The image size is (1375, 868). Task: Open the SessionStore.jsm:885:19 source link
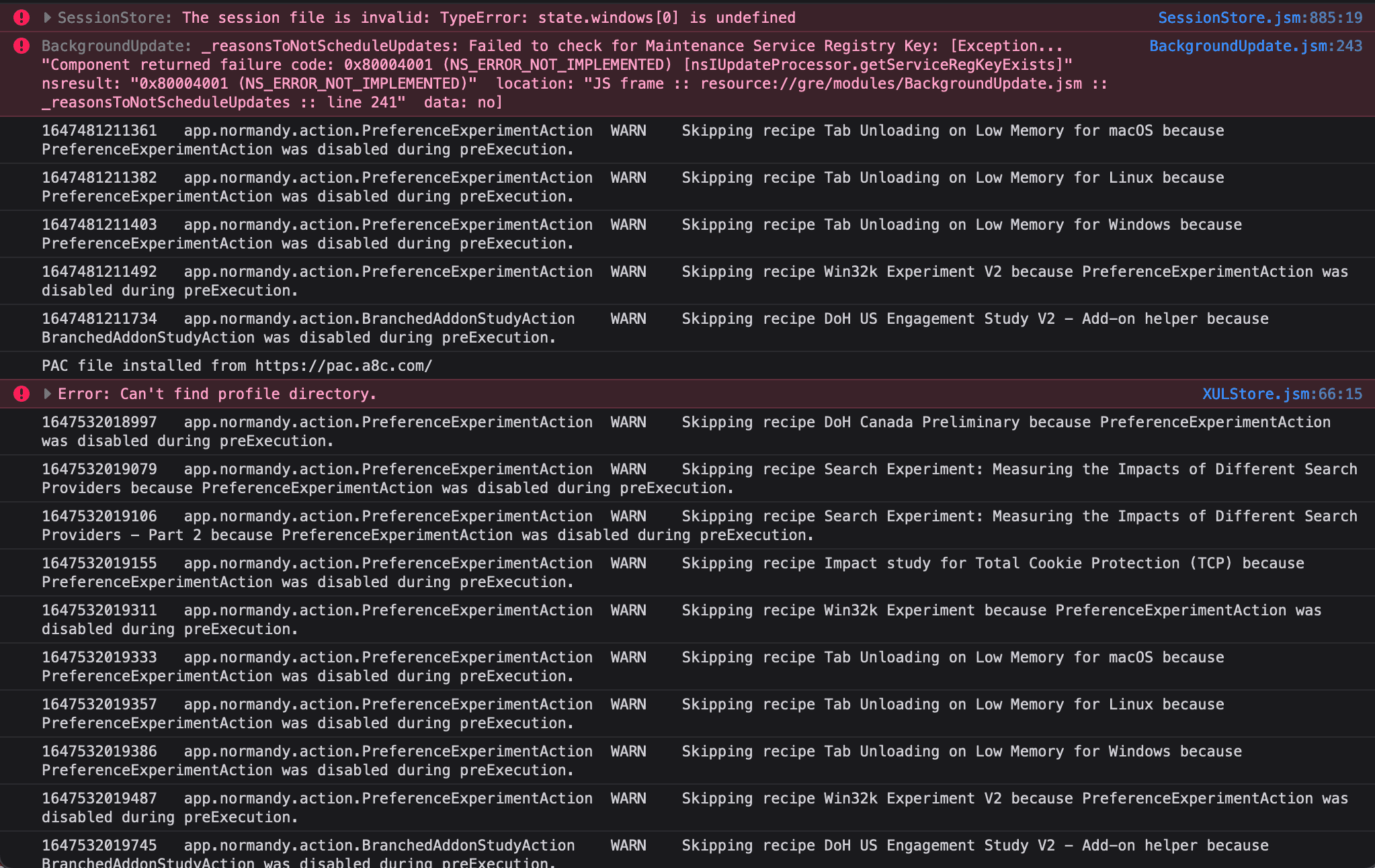point(1259,17)
